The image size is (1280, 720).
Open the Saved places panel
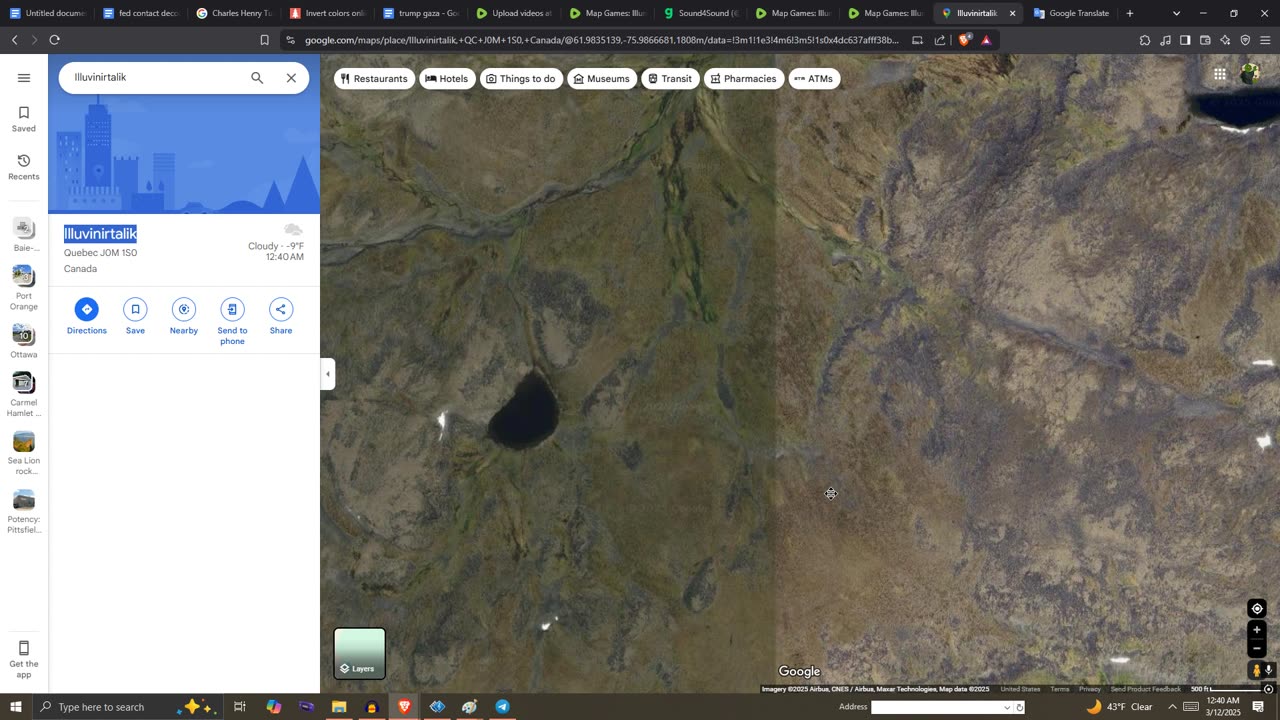coord(24,119)
